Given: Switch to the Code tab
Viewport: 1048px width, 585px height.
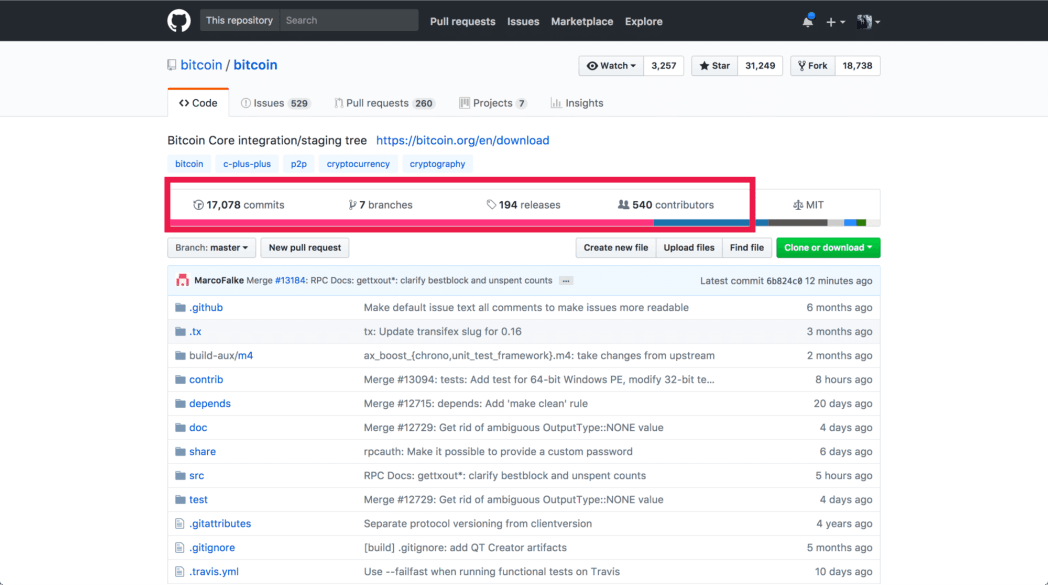Looking at the screenshot, I should pyautogui.click(x=198, y=103).
